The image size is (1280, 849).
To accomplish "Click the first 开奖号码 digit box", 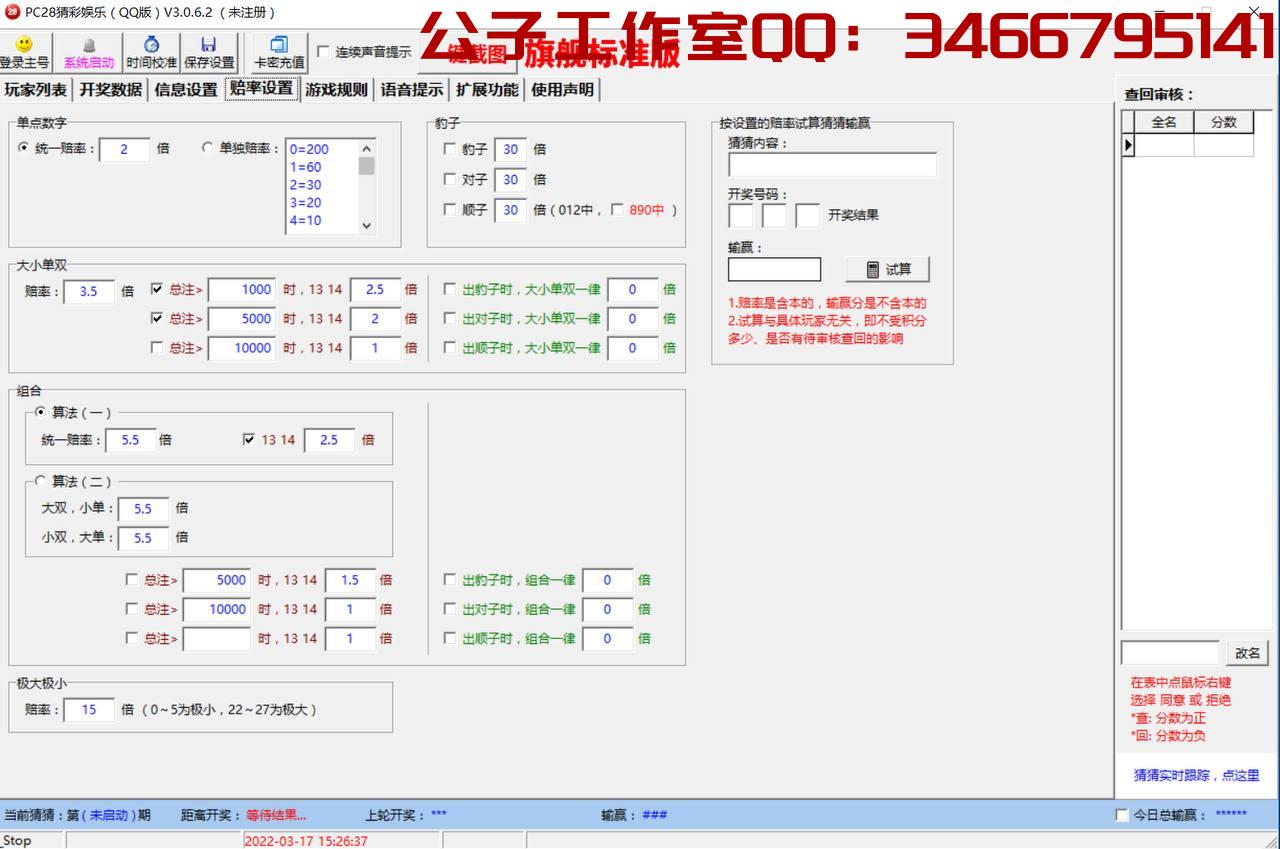I will tap(741, 215).
